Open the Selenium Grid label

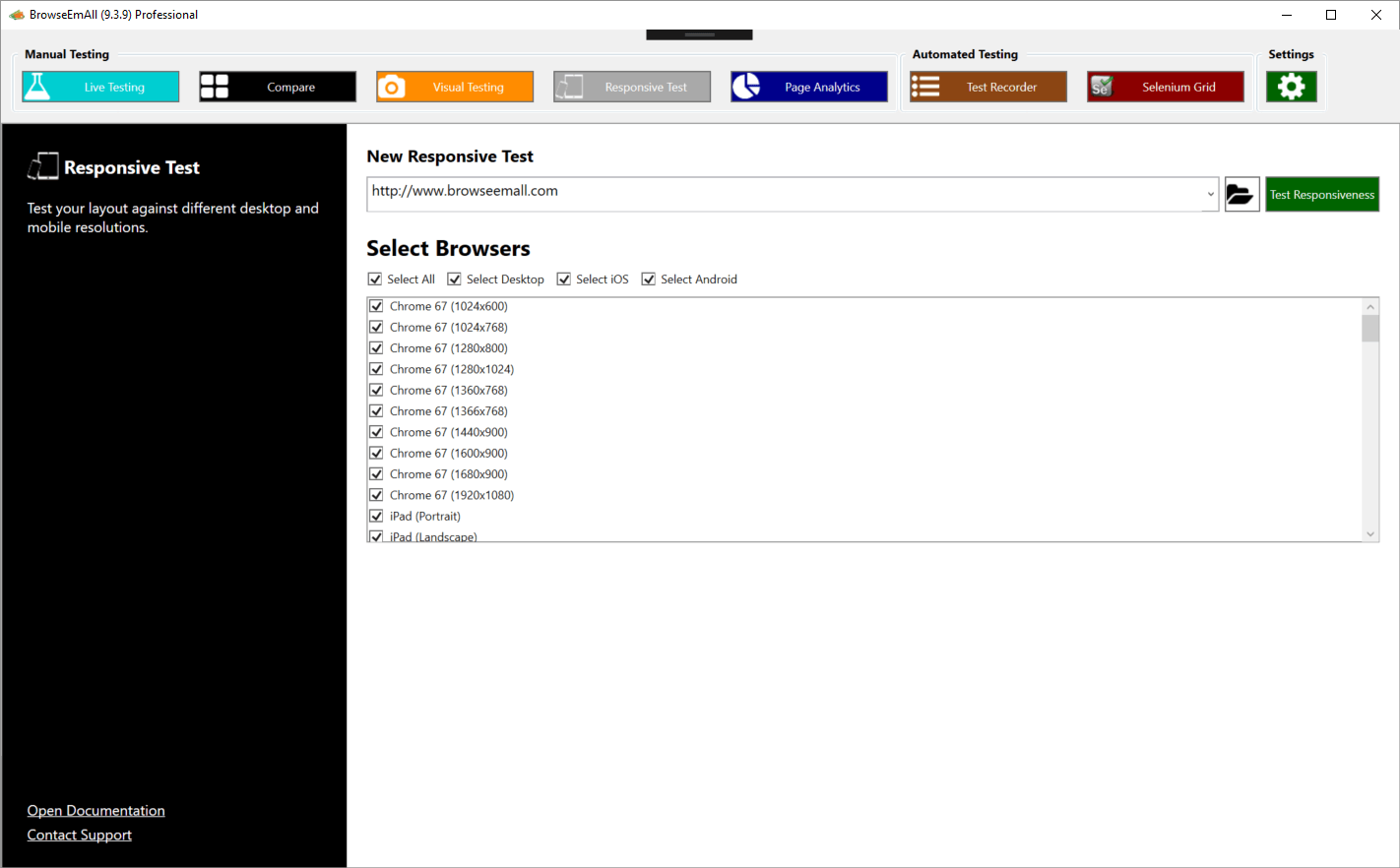(1178, 88)
